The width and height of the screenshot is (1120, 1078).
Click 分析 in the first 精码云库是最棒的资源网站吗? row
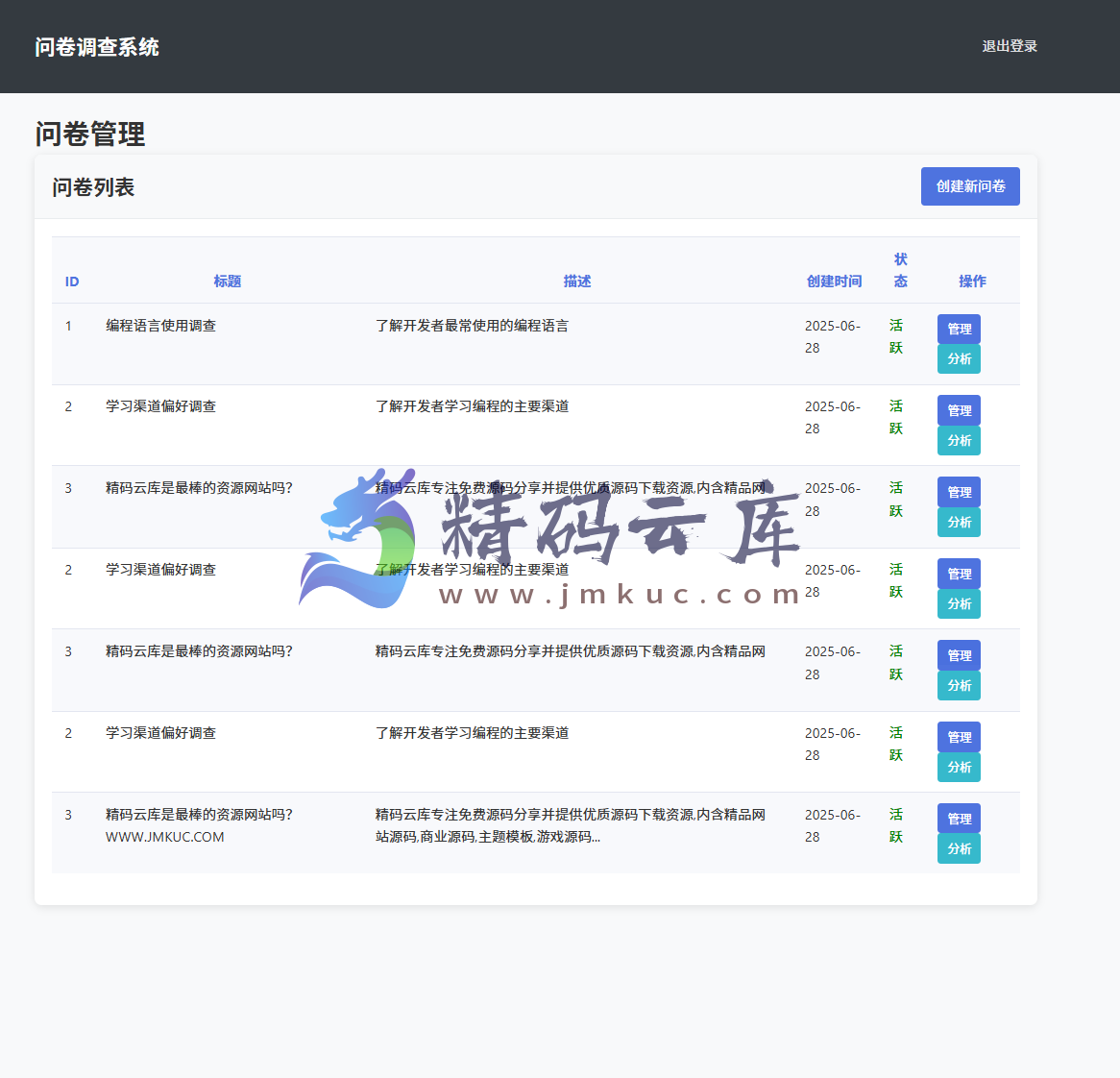pyautogui.click(x=959, y=523)
